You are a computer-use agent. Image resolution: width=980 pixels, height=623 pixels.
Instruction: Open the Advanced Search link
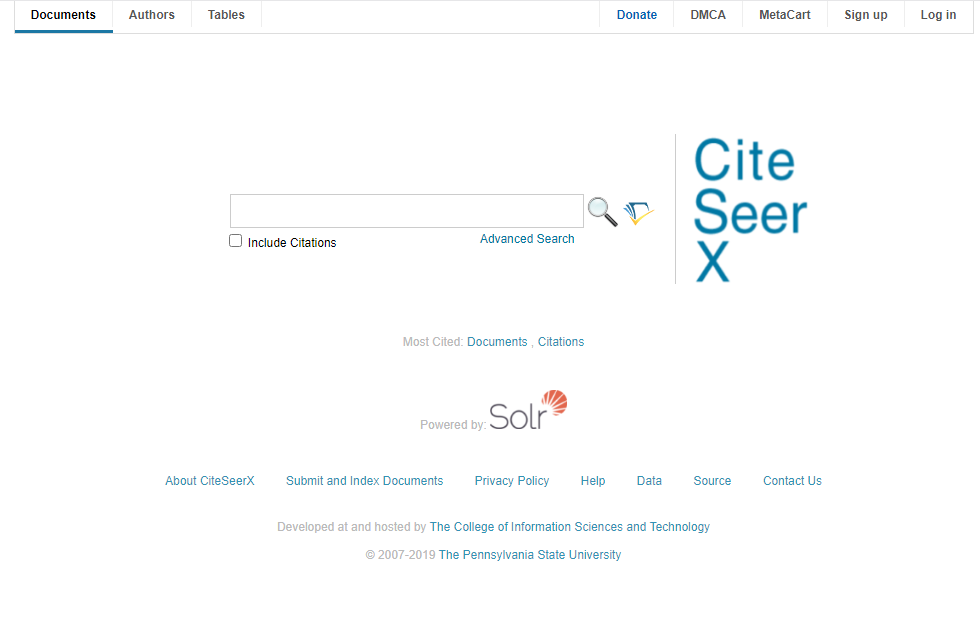pos(527,239)
